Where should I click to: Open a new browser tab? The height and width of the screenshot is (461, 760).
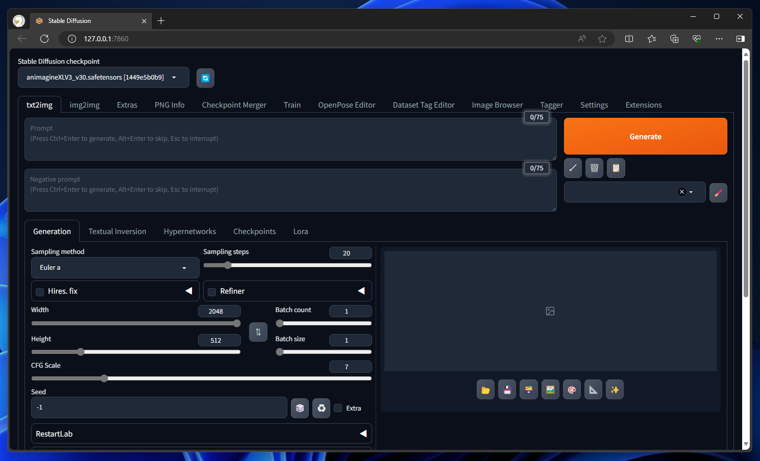coord(161,21)
